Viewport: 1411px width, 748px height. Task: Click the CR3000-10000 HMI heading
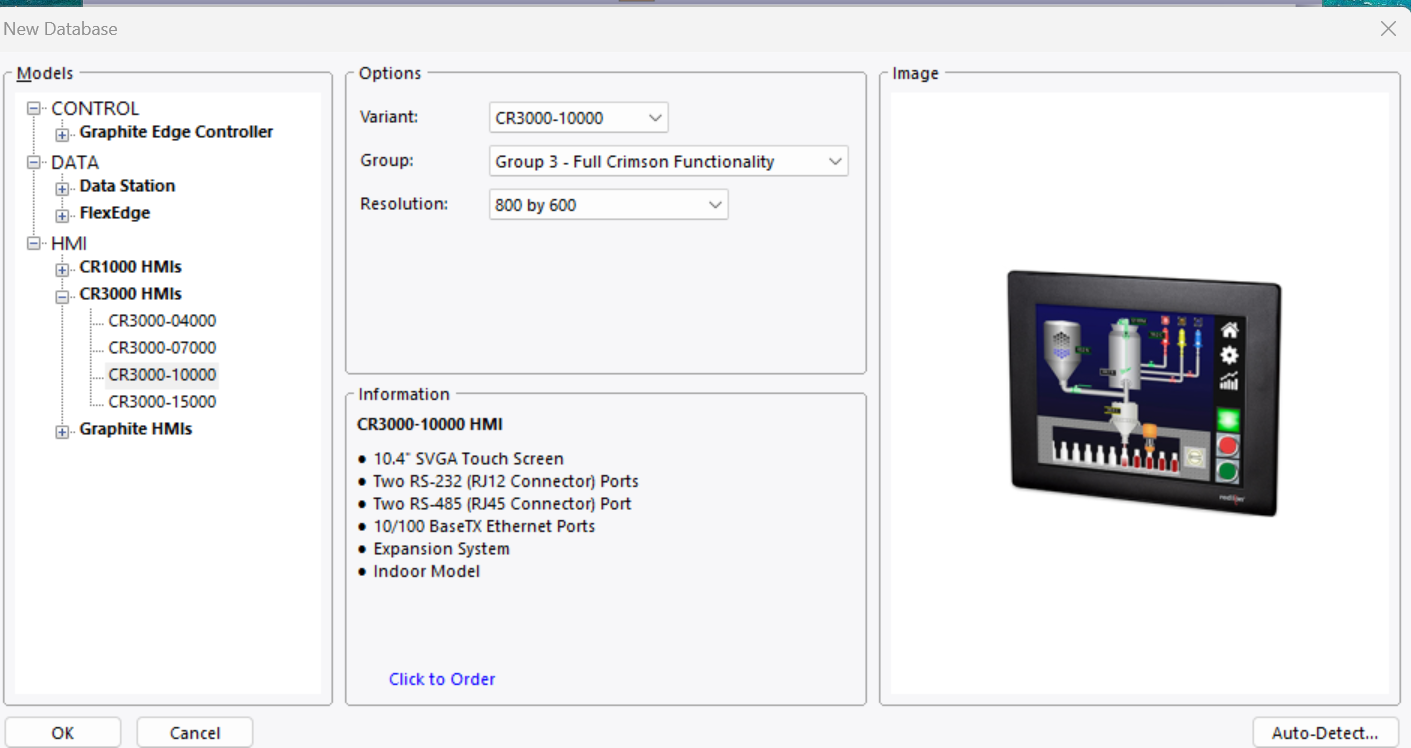pos(430,425)
